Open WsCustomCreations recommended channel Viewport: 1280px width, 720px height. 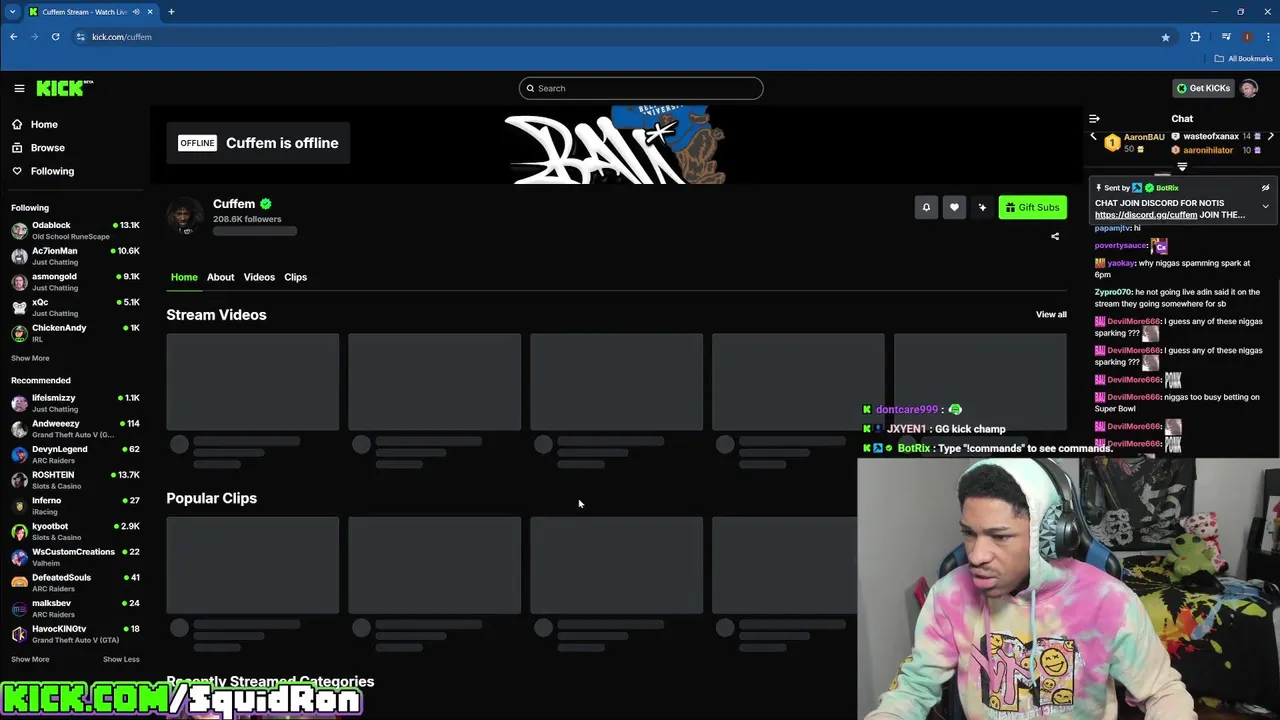[75, 557]
